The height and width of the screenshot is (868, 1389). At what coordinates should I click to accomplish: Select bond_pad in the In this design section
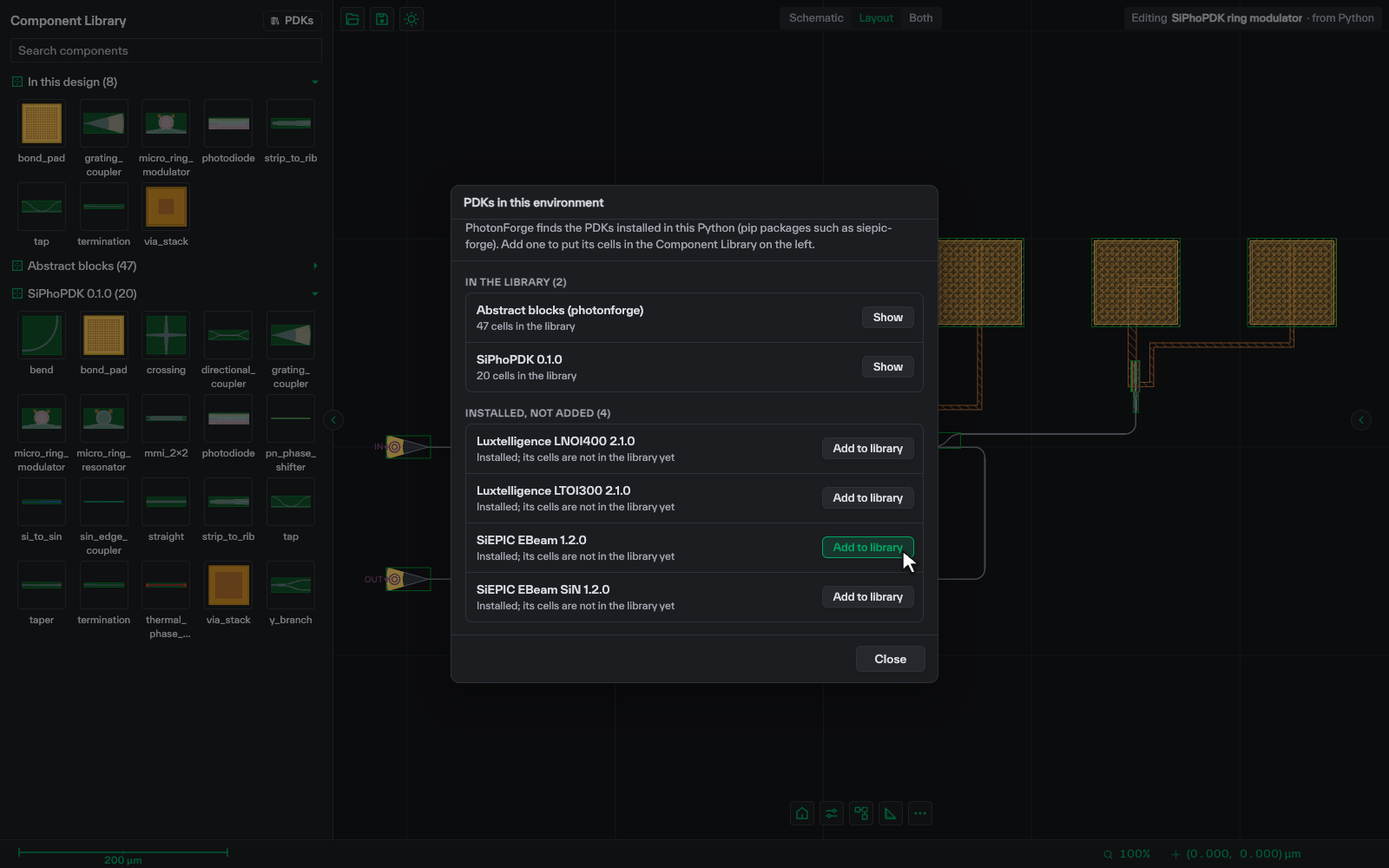[42, 123]
